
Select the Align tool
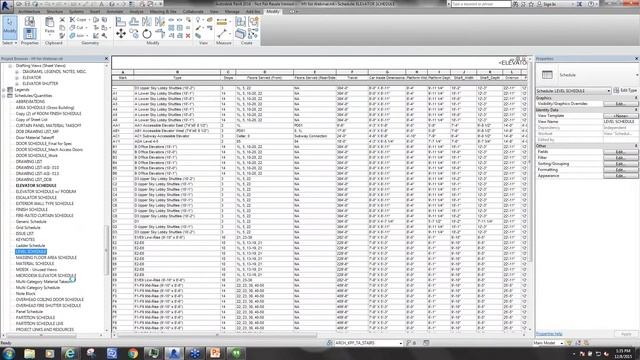coord(120,22)
